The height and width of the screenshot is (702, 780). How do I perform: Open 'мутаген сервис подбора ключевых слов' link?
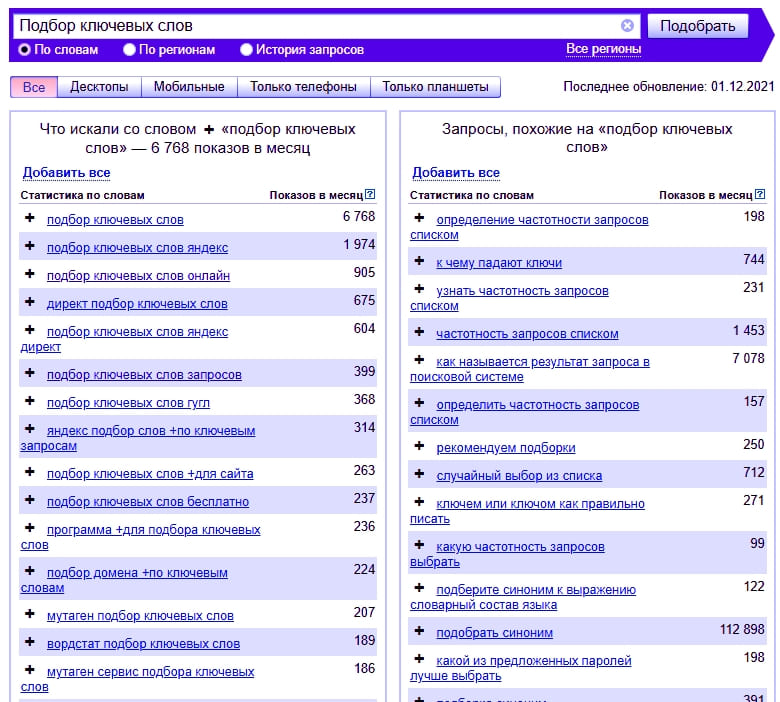pos(137,679)
